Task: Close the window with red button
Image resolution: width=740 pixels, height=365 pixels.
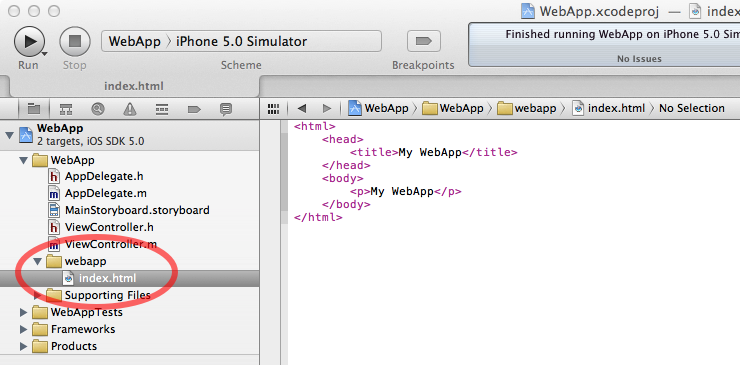Action: (14, 11)
